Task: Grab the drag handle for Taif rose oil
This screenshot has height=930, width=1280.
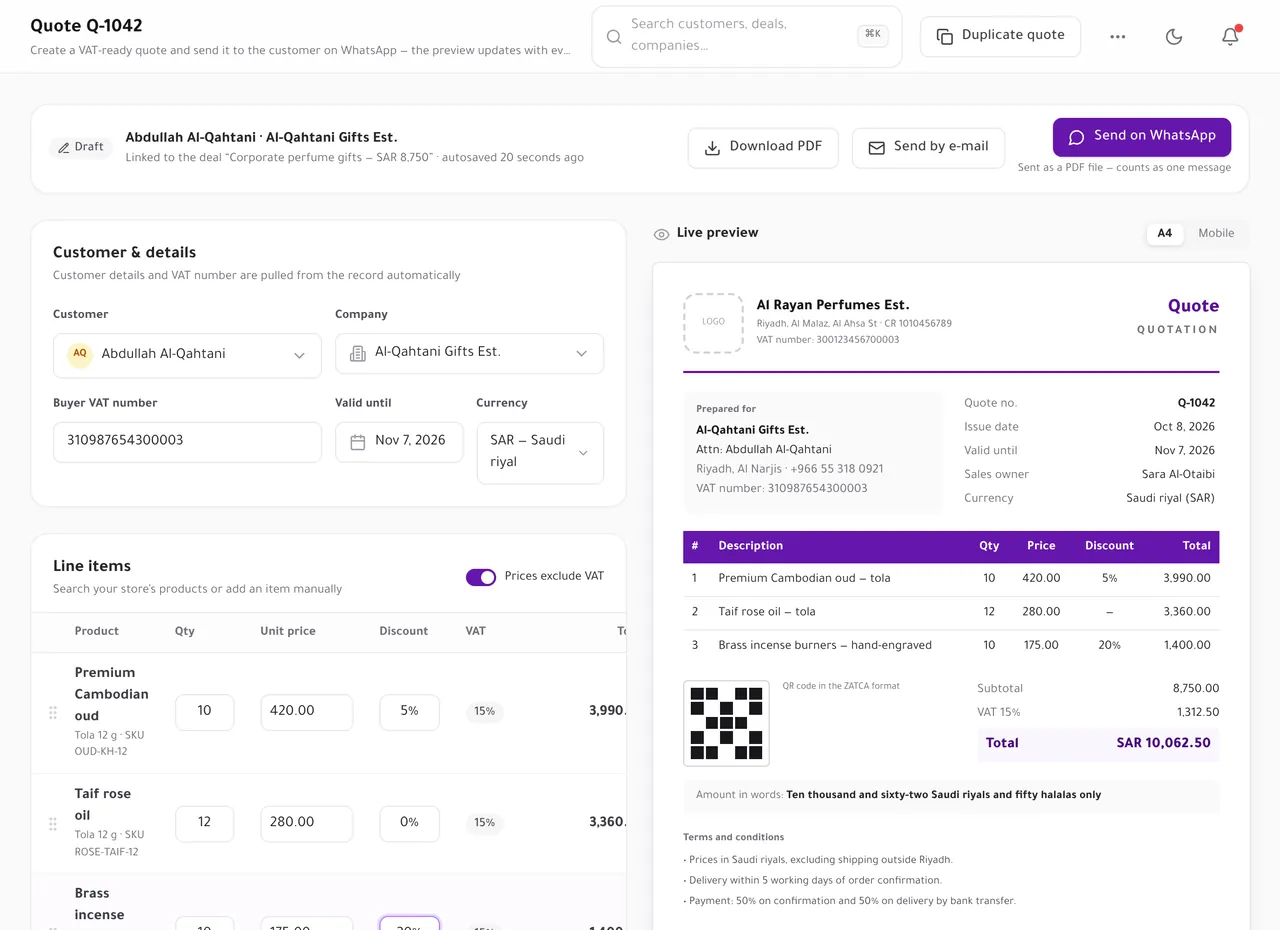Action: coord(53,823)
